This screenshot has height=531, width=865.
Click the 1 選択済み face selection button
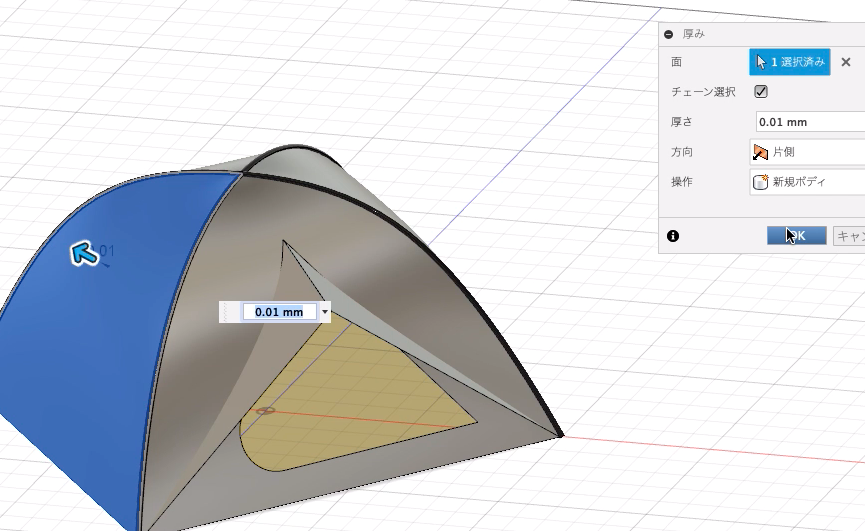pyautogui.click(x=789, y=62)
